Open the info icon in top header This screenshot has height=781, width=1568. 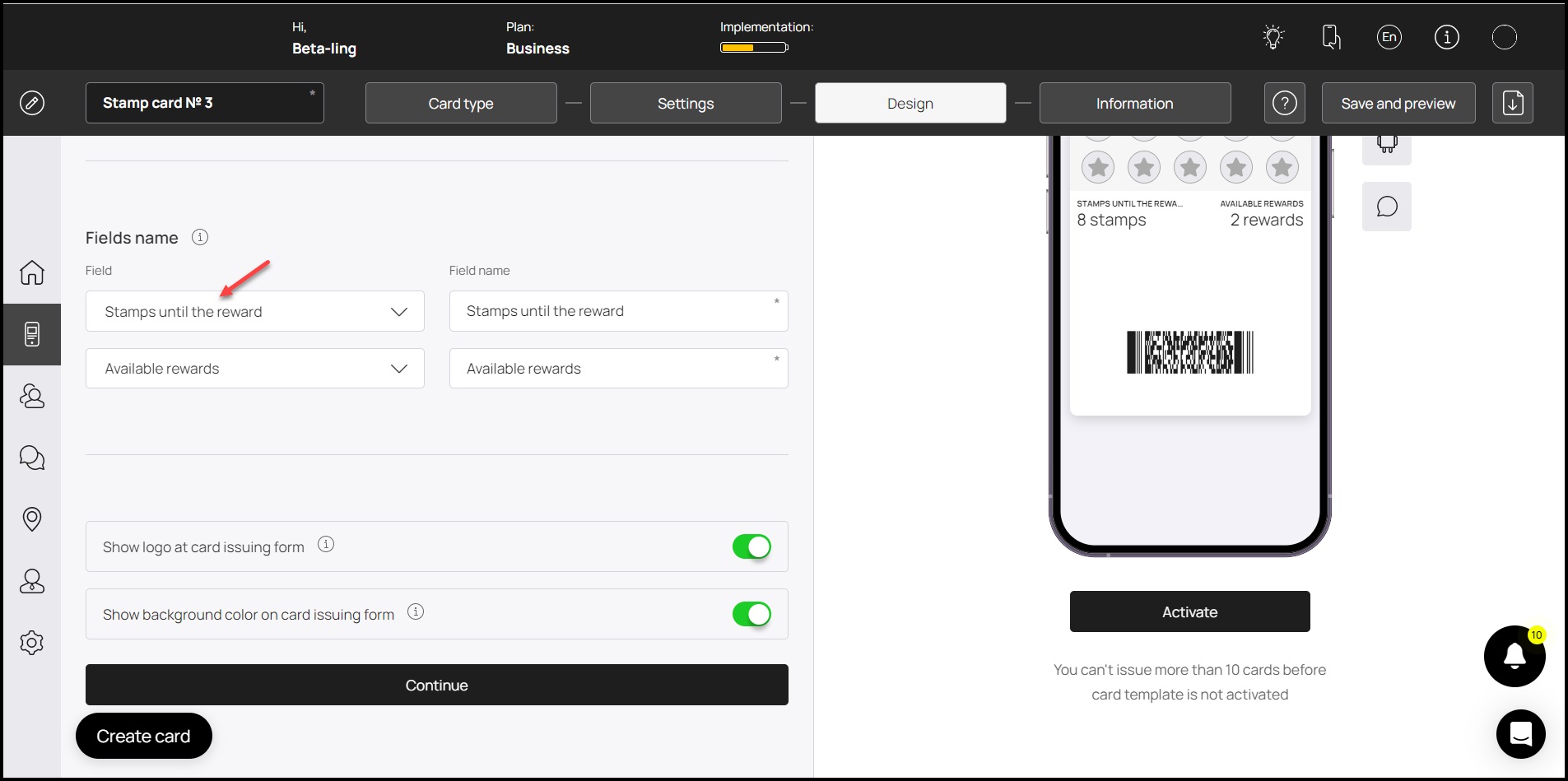coord(1447,37)
